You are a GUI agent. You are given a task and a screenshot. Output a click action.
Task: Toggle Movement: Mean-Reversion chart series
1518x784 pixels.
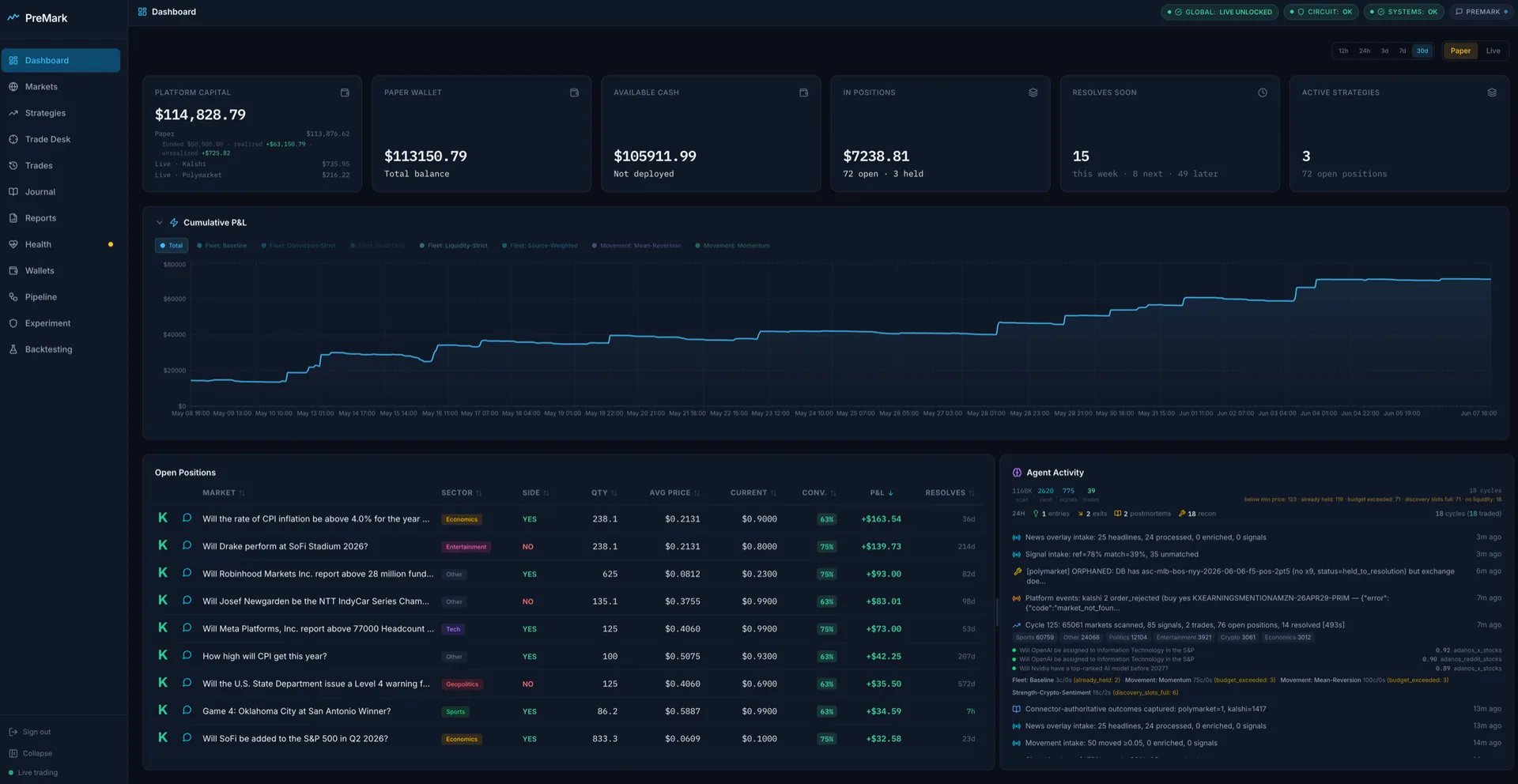pyautogui.click(x=636, y=246)
